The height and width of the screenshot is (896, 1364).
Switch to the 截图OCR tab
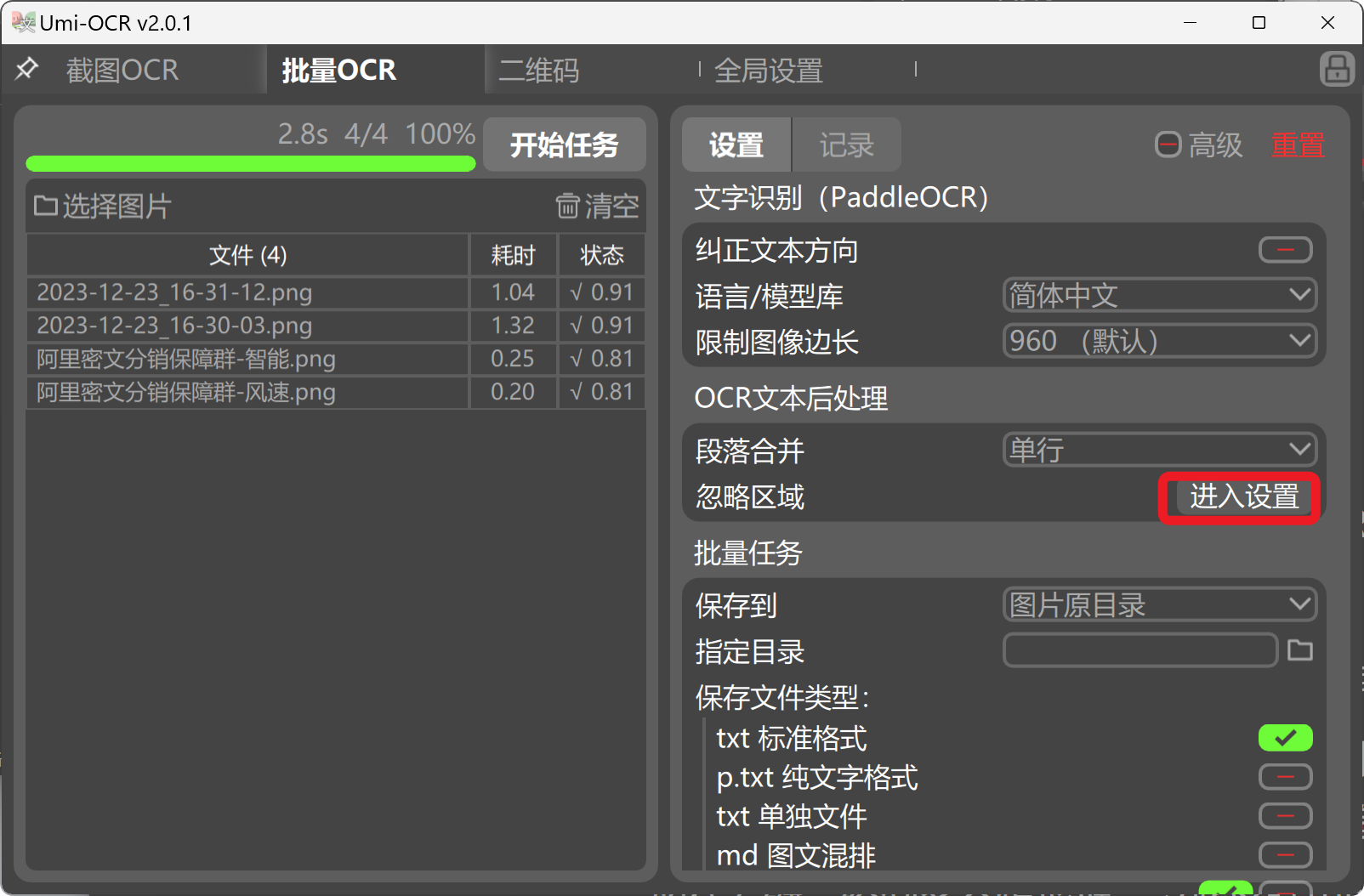[x=122, y=70]
